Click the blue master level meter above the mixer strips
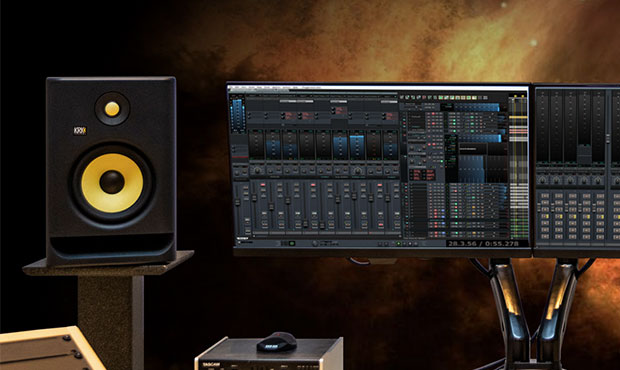Viewport: 620px width, 370px height. pyautogui.click(x=237, y=114)
